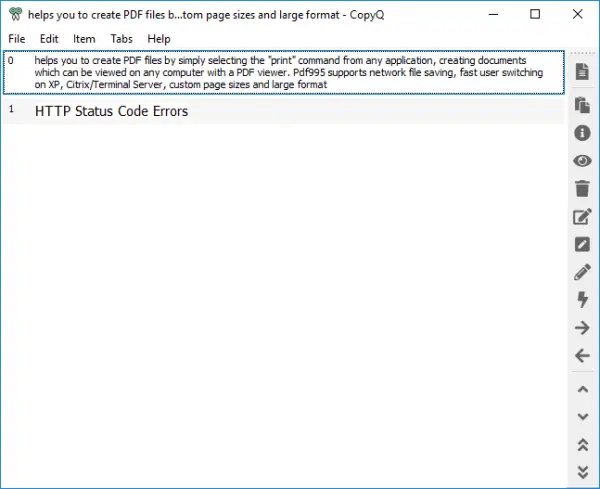Click the Paste items clipboard icon
Screen dimensions: 600x489
582,105
